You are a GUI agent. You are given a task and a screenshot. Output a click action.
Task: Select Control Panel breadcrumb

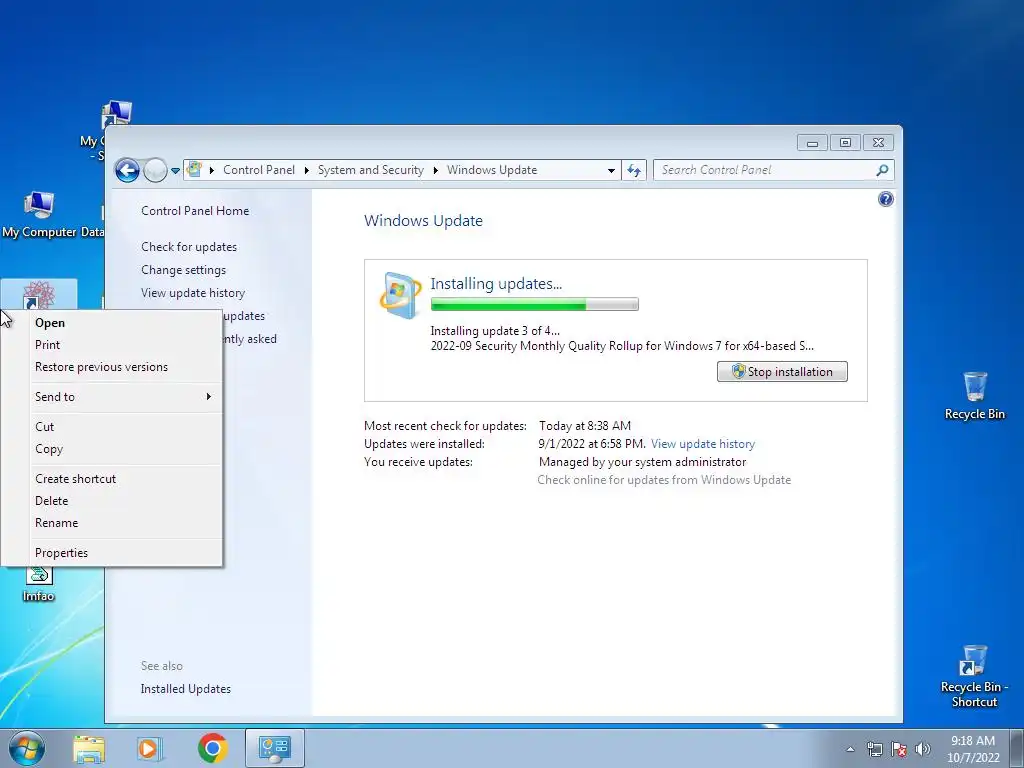point(259,170)
